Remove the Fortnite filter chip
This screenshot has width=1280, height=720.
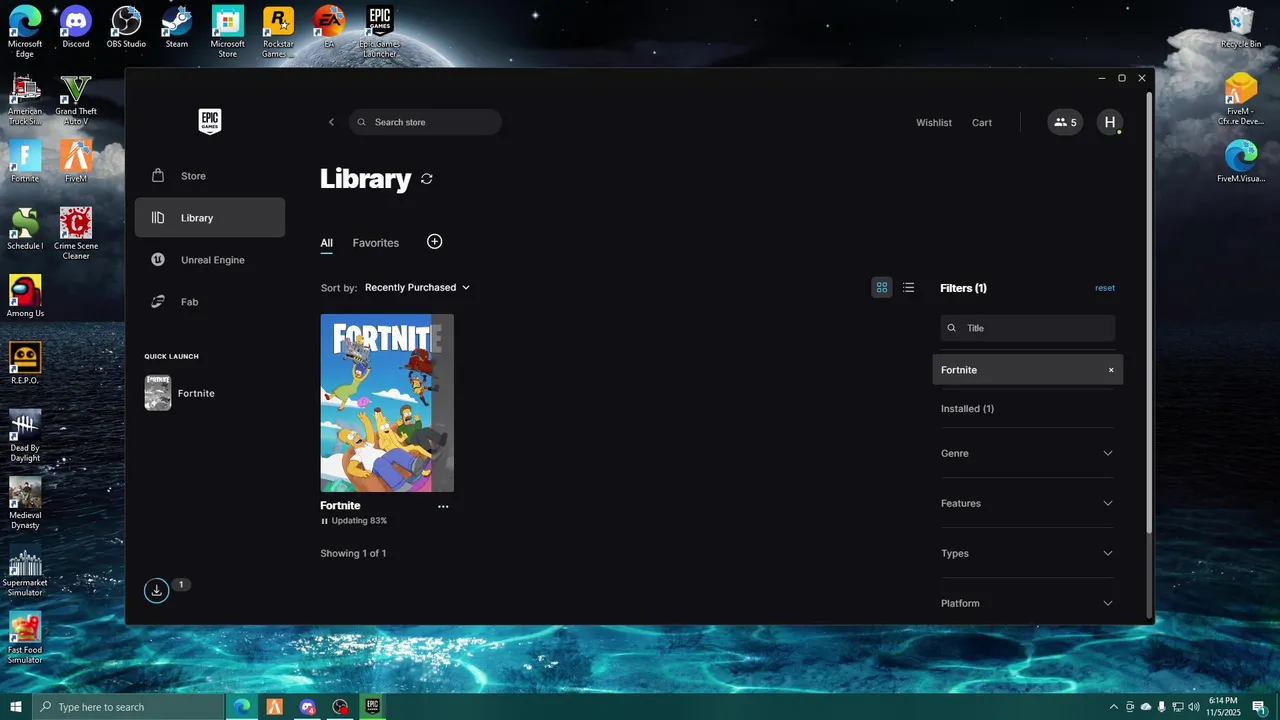coord(1110,370)
